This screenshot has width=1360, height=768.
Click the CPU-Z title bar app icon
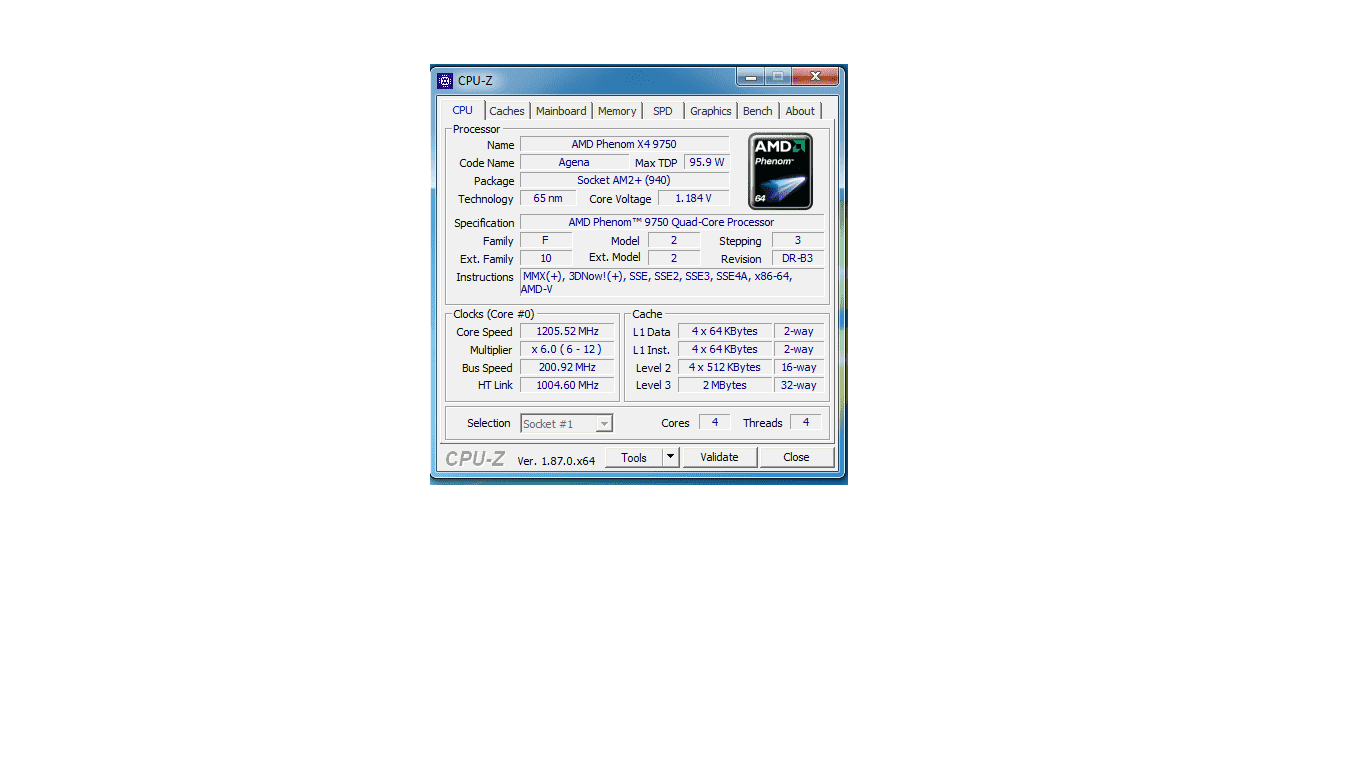click(x=445, y=81)
